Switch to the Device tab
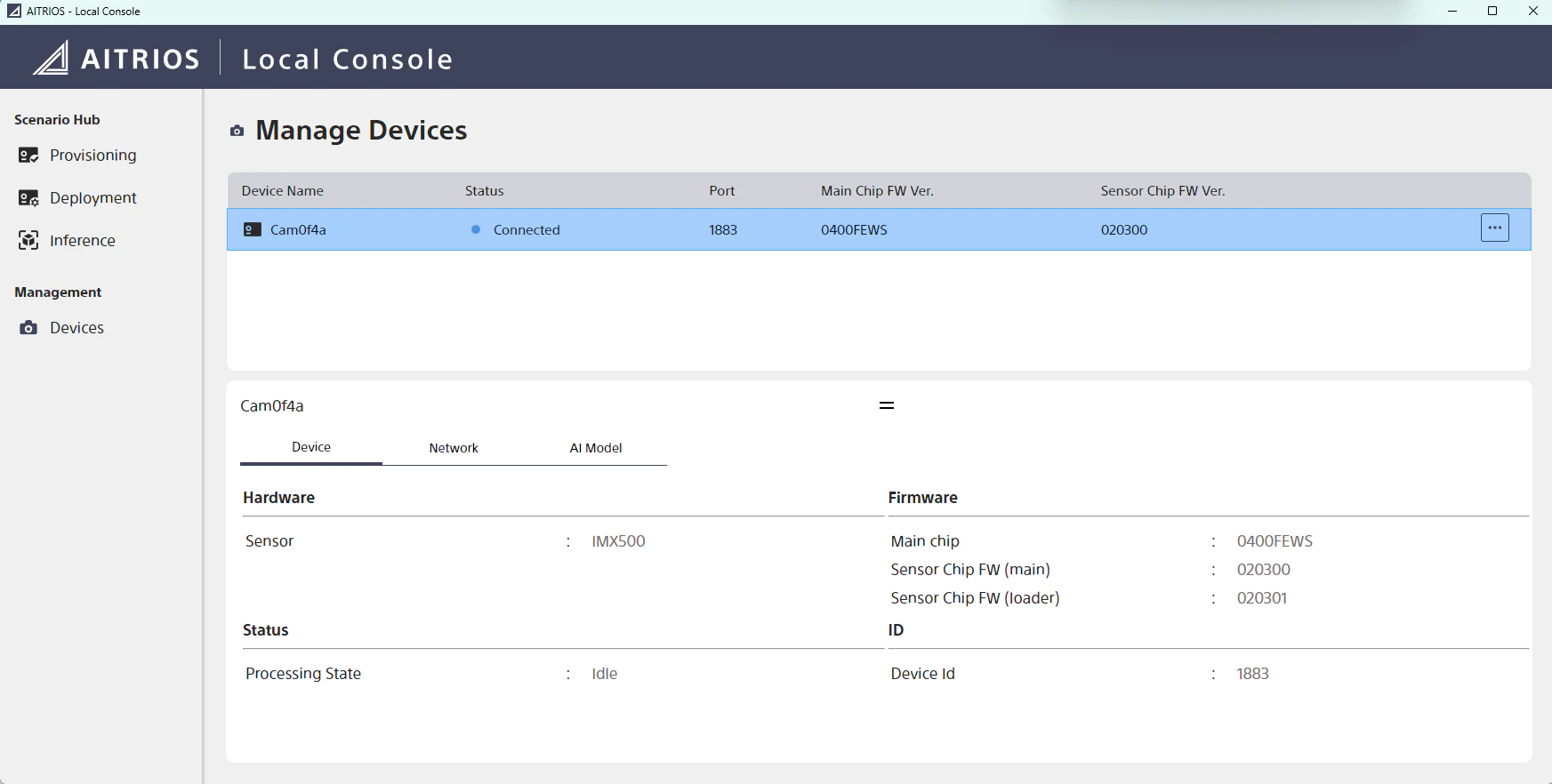 pyautogui.click(x=311, y=447)
